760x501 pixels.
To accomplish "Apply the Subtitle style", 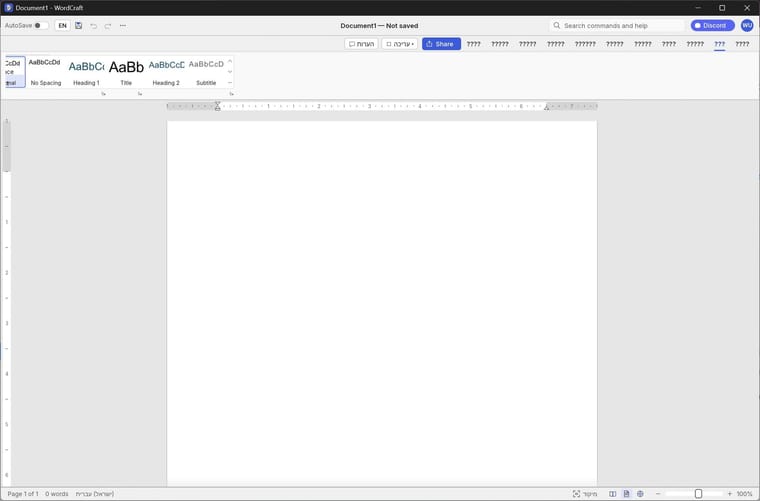I will (206, 72).
